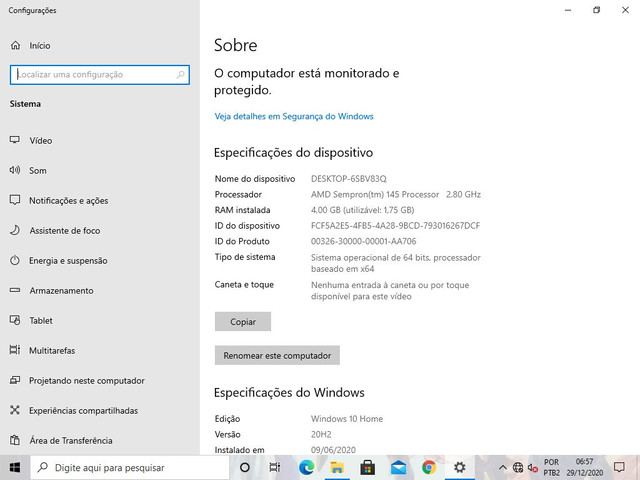Click the Sistema category label

click(x=25, y=104)
